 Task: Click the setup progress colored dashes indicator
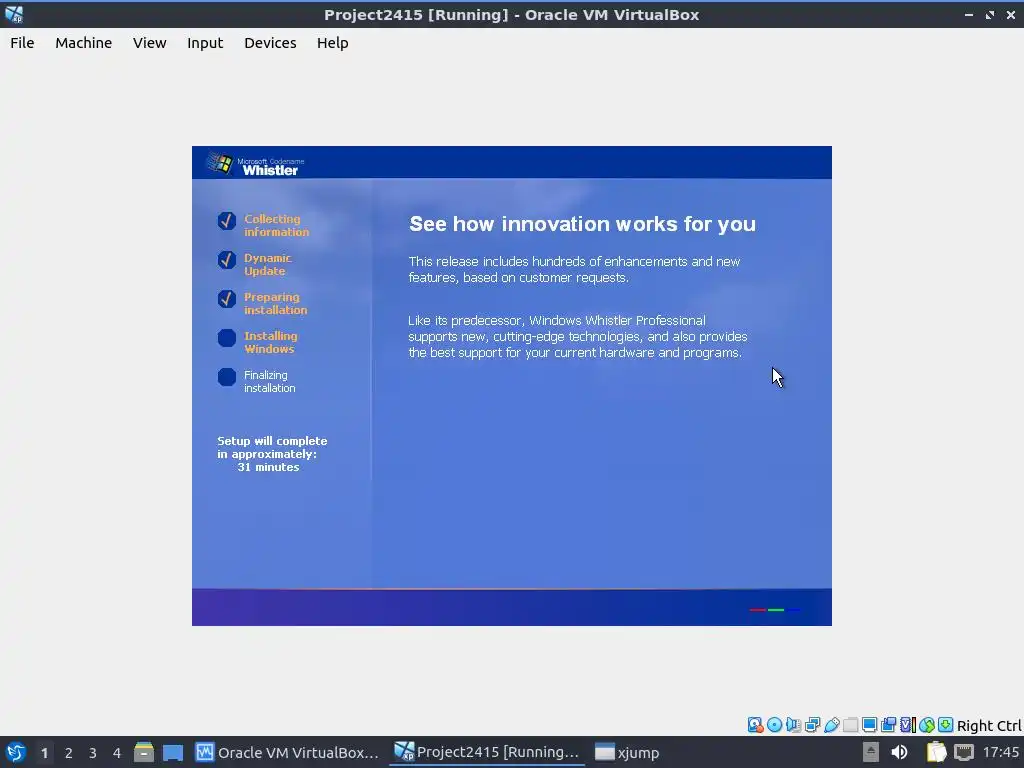(x=775, y=610)
